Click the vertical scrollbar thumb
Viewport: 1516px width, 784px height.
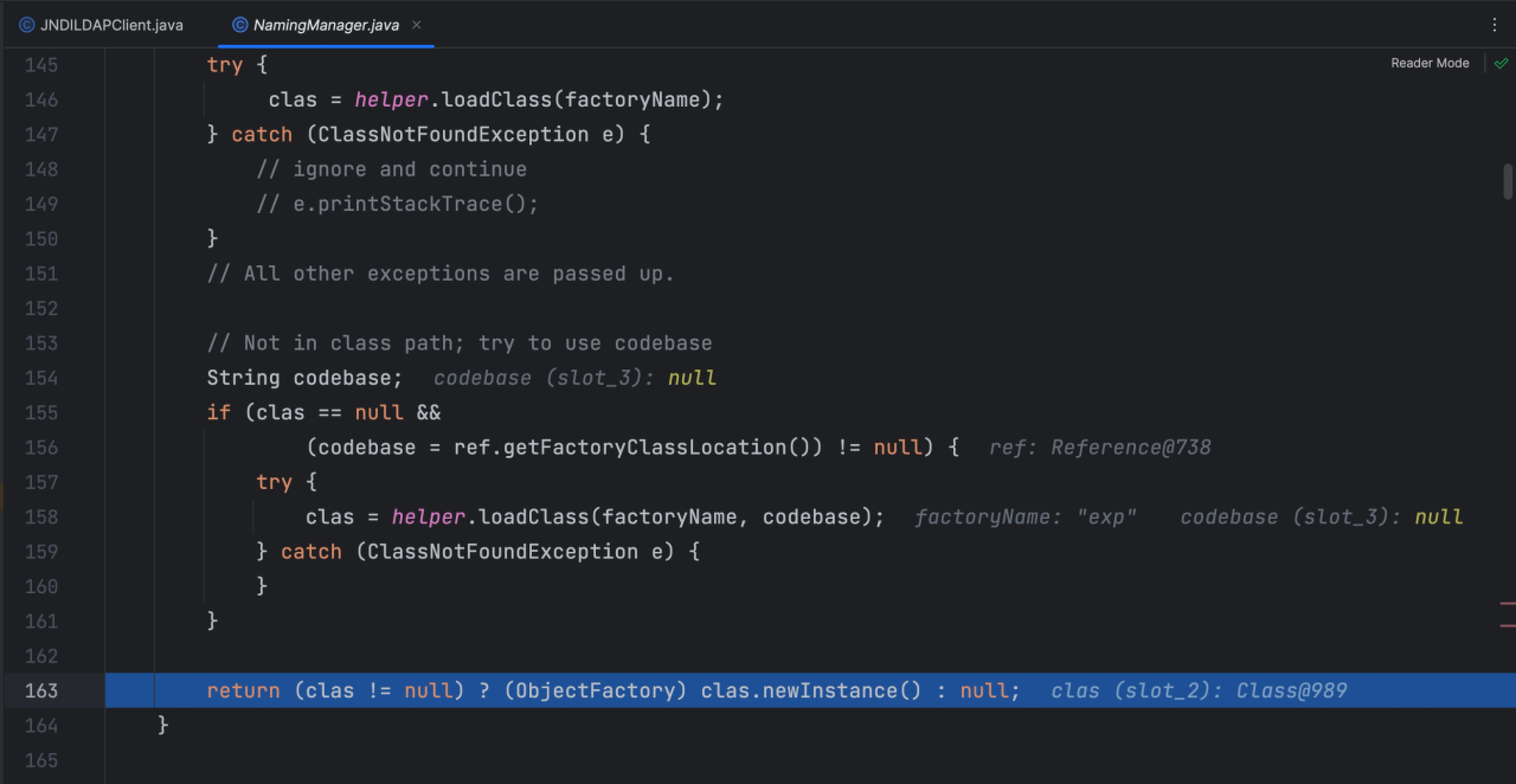click(1508, 182)
